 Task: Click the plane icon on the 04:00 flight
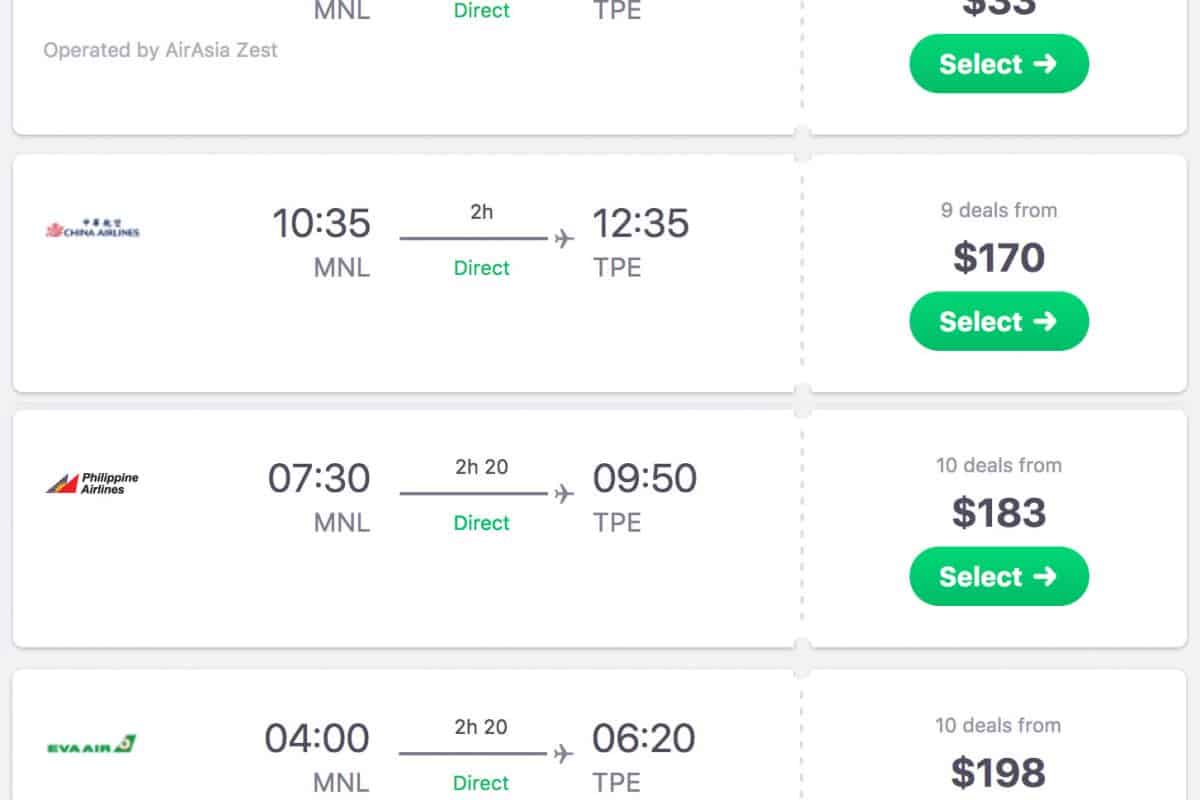coord(564,753)
